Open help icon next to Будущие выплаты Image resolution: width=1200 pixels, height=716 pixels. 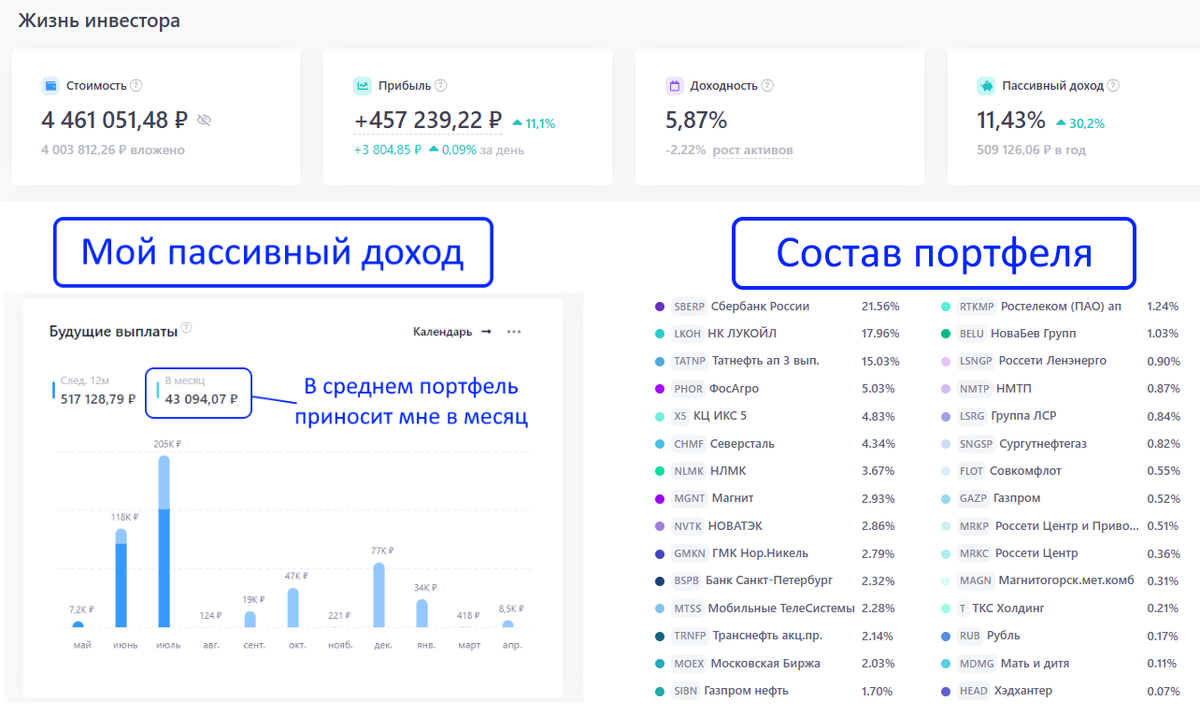pos(187,328)
